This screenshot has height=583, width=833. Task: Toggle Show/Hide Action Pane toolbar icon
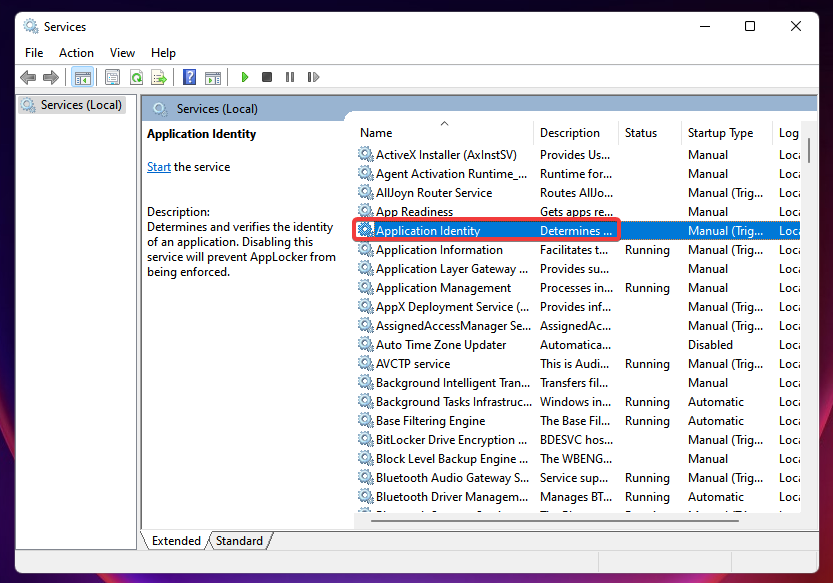coord(213,78)
